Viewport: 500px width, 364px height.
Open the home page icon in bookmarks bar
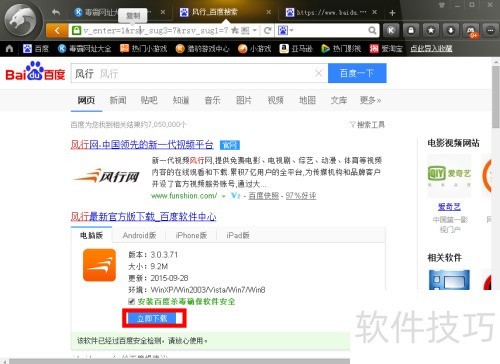pos(9,49)
